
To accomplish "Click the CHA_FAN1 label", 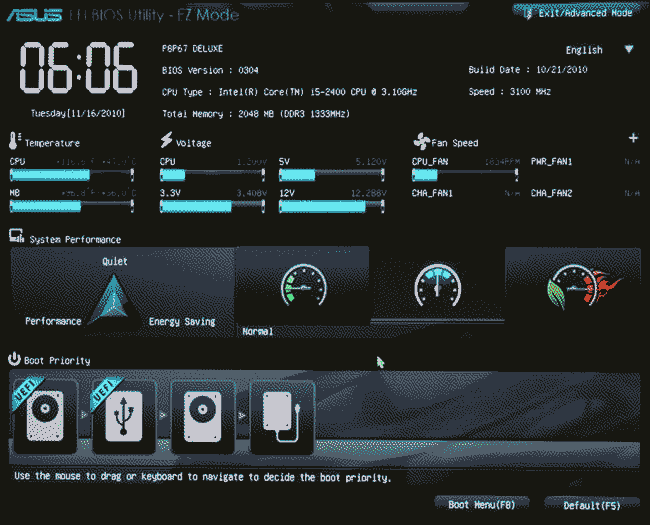I will pyautogui.click(x=432, y=193).
